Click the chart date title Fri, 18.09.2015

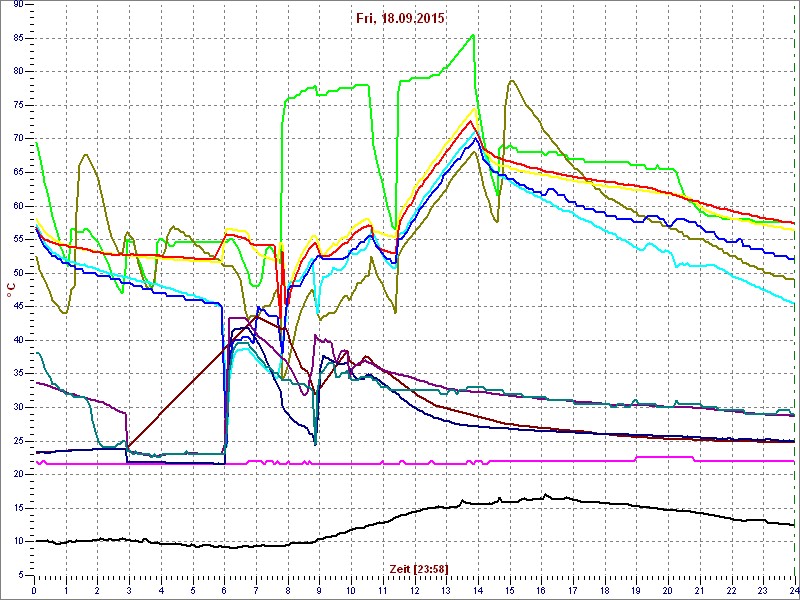[x=401, y=19]
